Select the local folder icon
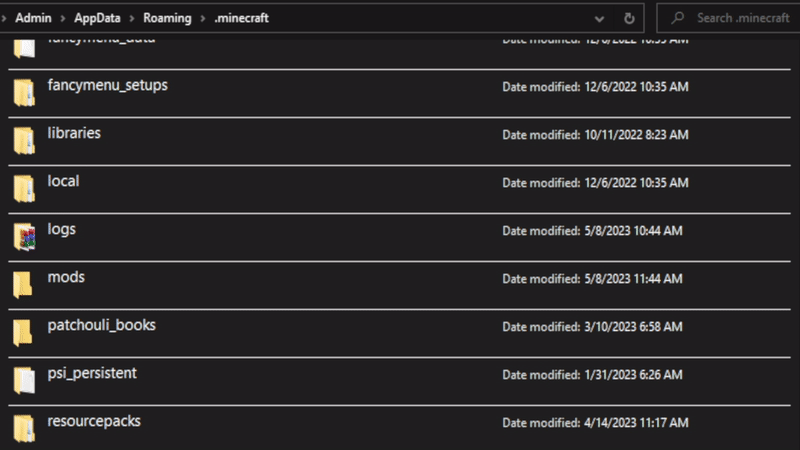This screenshot has width=800, height=450. pyautogui.click(x=24, y=189)
